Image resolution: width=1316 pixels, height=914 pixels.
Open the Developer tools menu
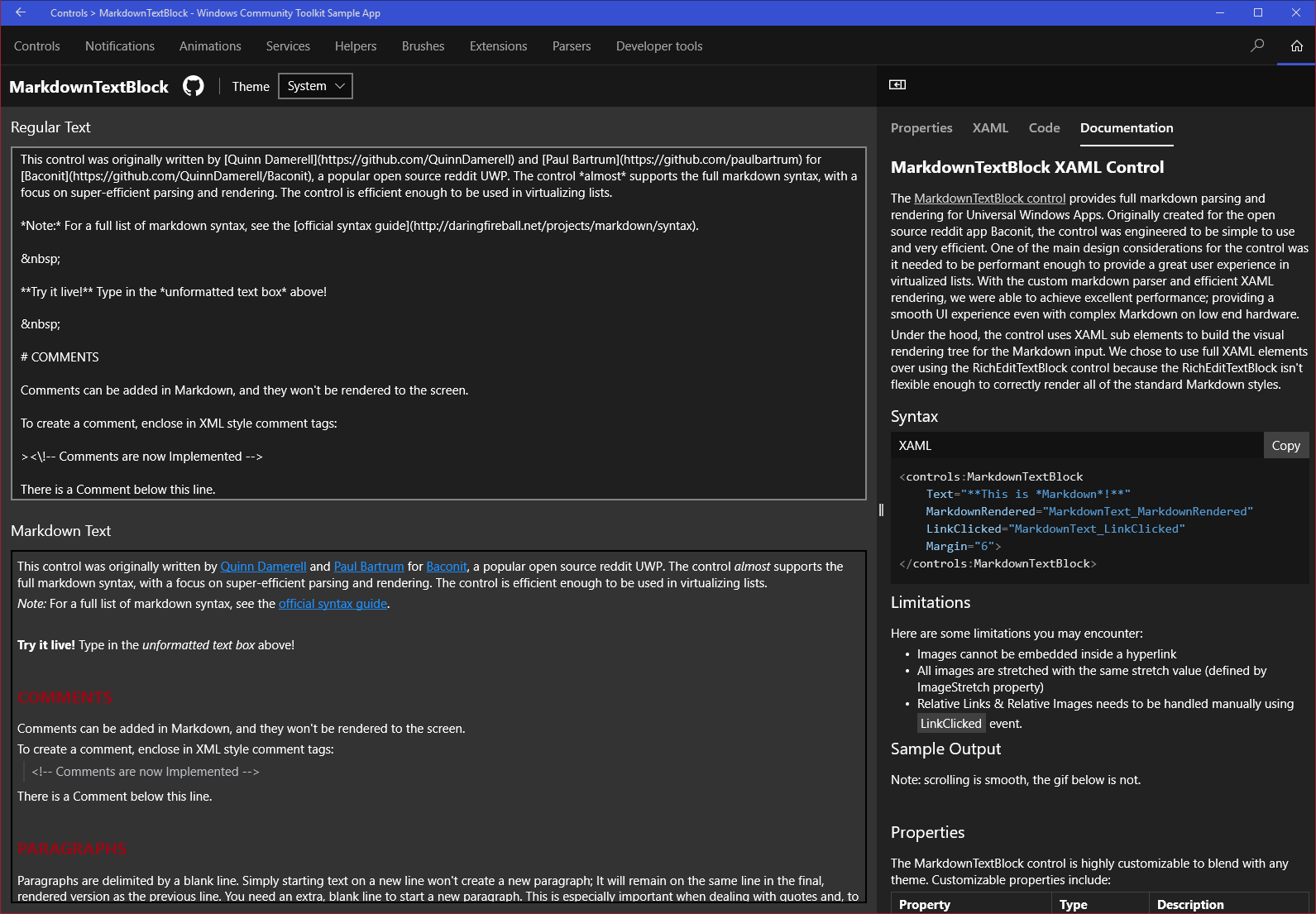(x=659, y=46)
